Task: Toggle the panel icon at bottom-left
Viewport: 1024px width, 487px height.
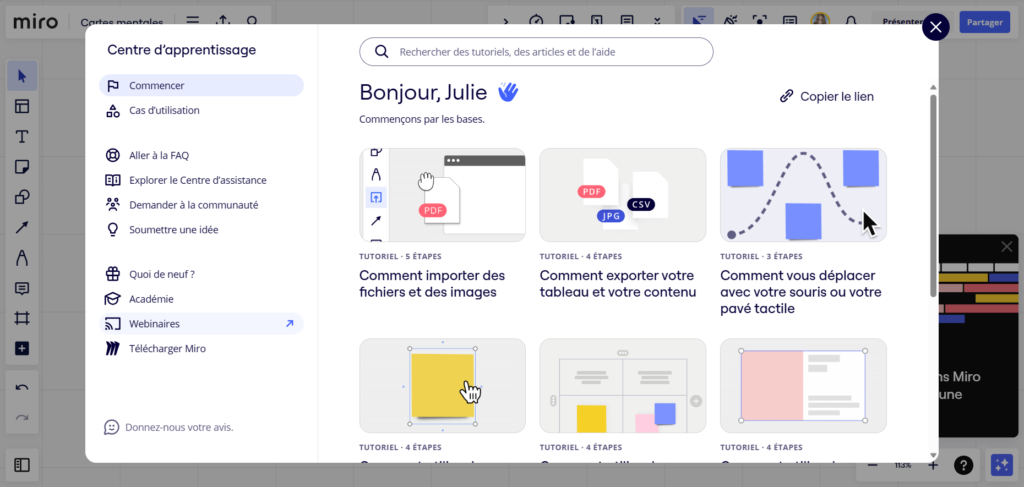Action: pyautogui.click(x=22, y=465)
